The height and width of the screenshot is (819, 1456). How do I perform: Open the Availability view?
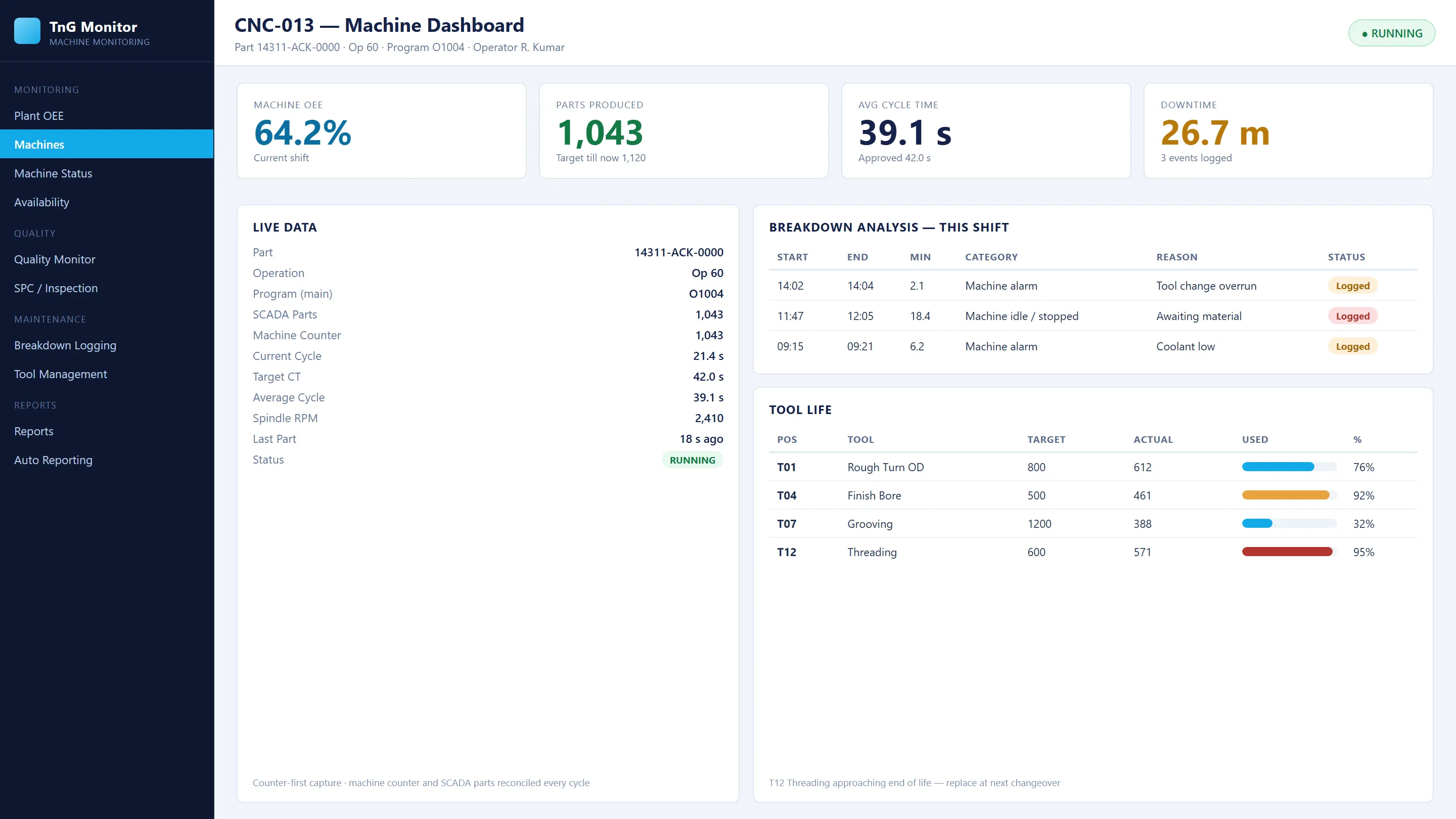[107, 202]
